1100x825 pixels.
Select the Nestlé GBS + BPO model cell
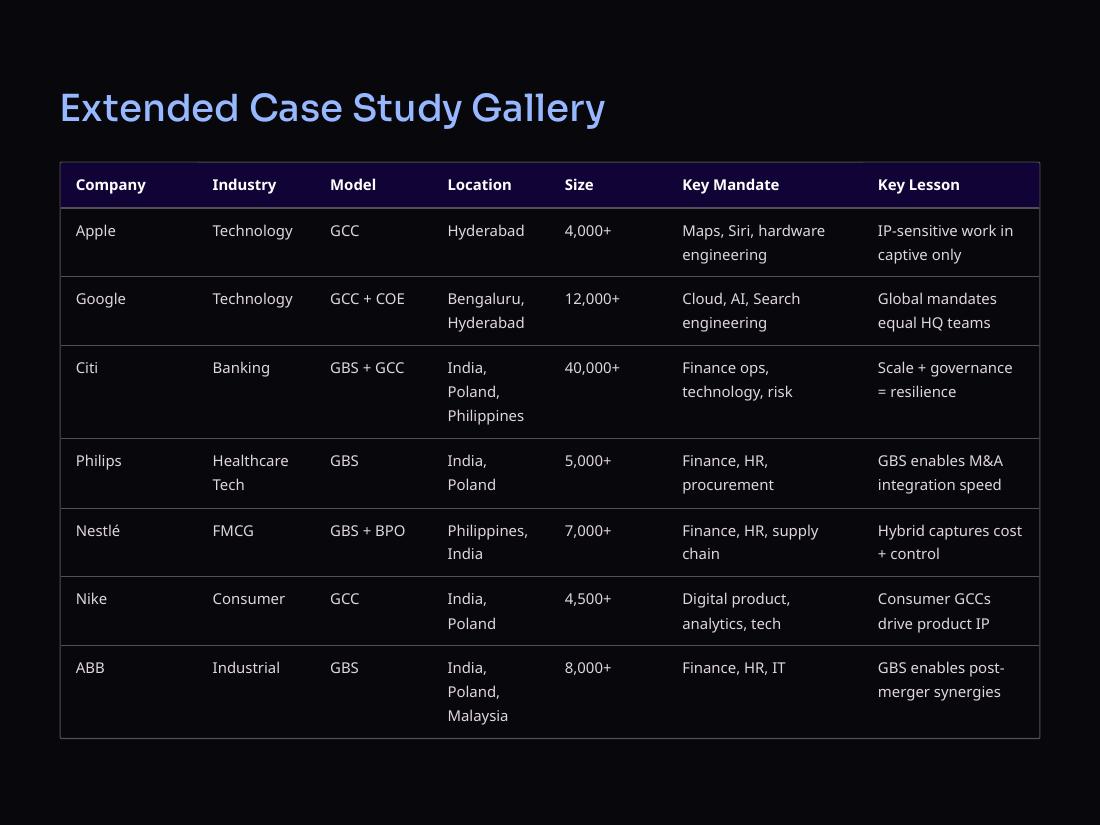(368, 531)
